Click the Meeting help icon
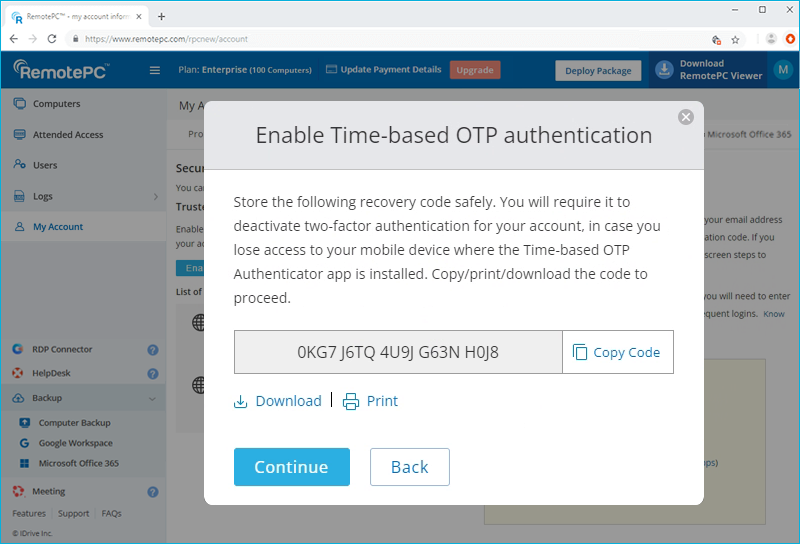This screenshot has width=800, height=544. [x=153, y=492]
